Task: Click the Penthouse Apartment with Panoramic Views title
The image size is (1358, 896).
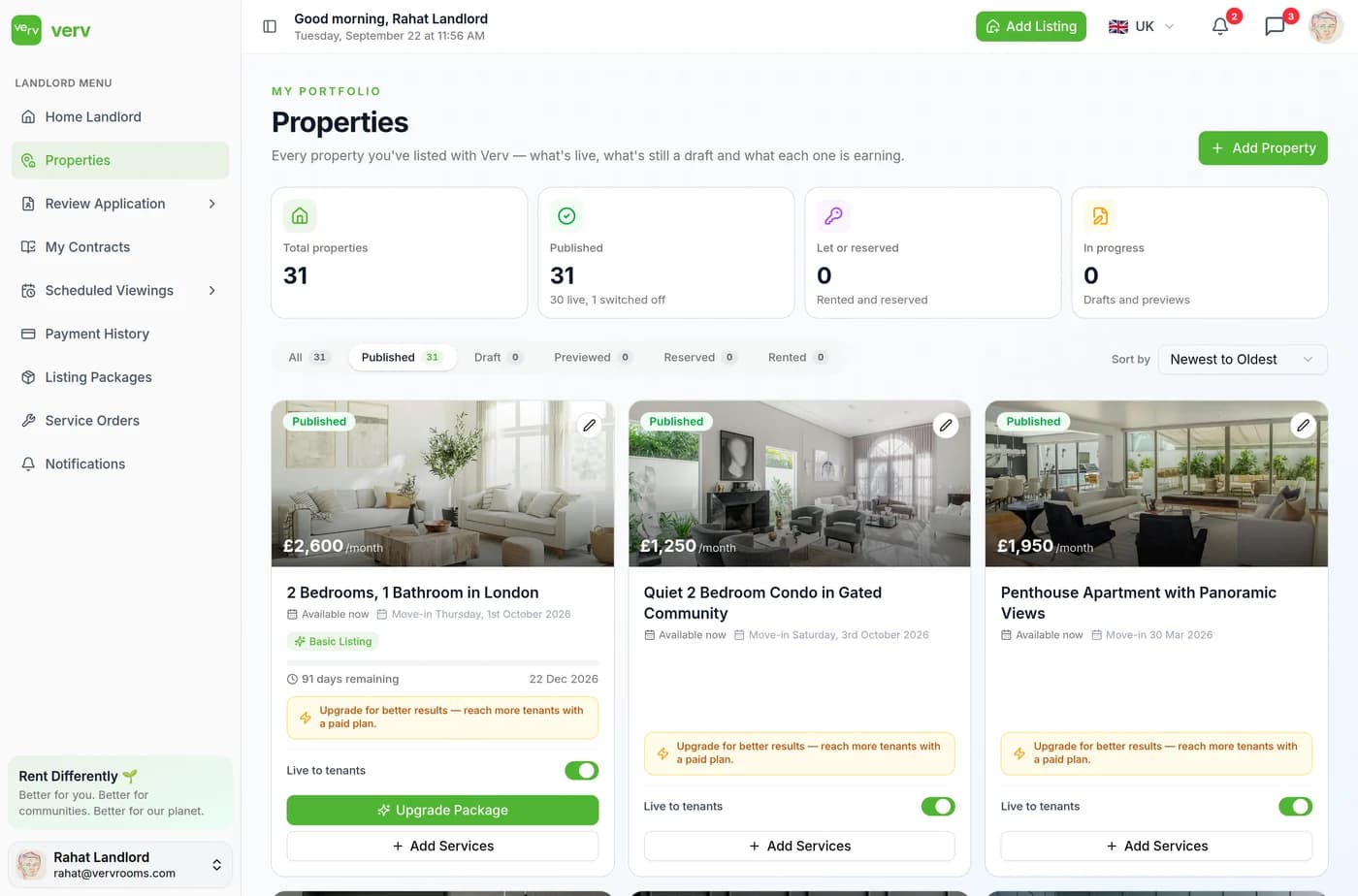Action: point(1139,602)
